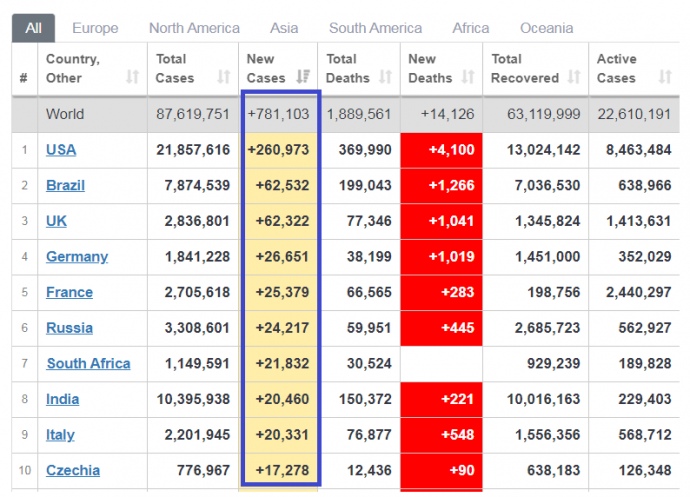Open the North America tab
Viewport: 690px width, 497px height.
point(194,28)
